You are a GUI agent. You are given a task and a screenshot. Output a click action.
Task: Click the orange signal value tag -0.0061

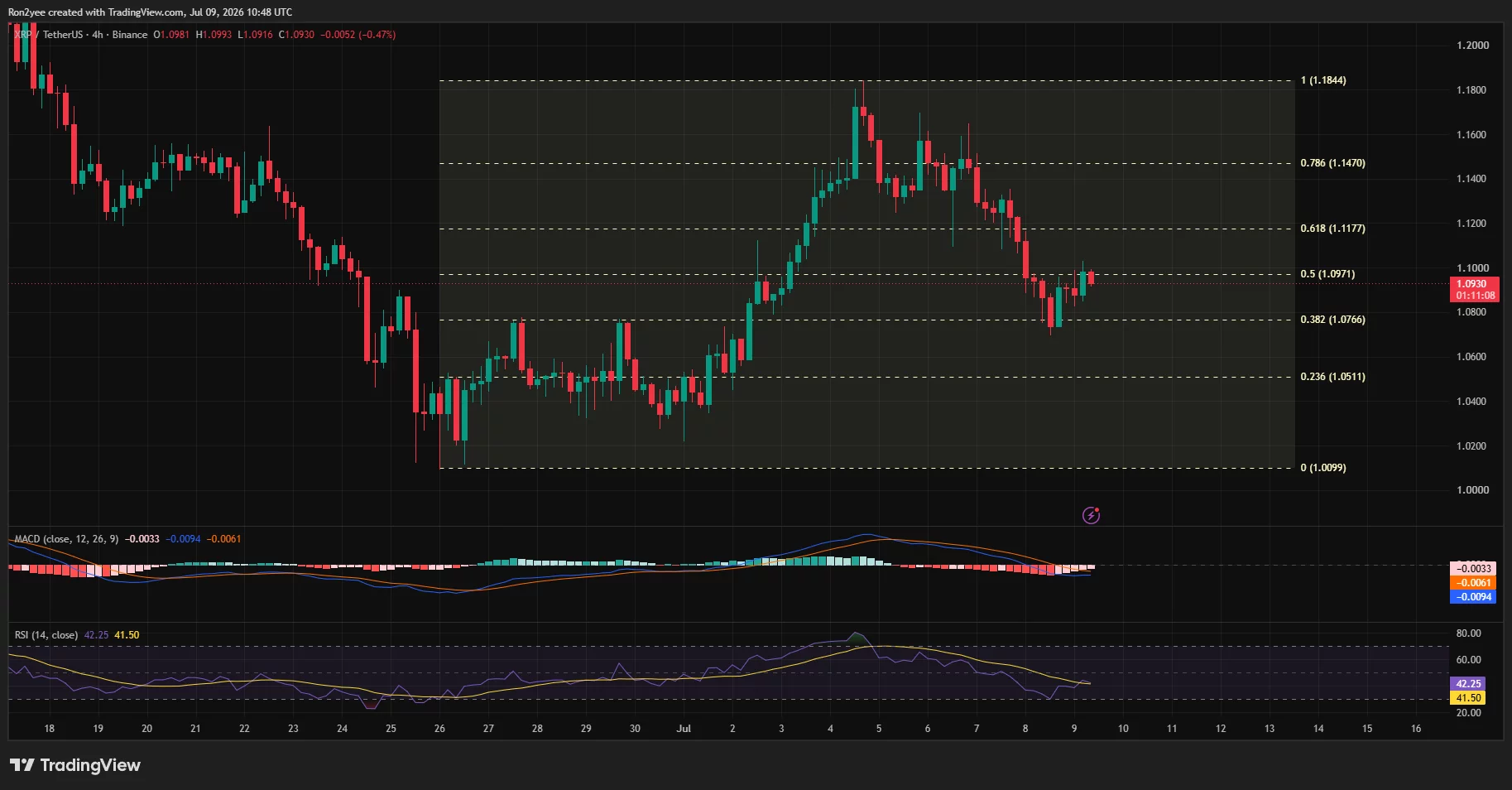1474,583
